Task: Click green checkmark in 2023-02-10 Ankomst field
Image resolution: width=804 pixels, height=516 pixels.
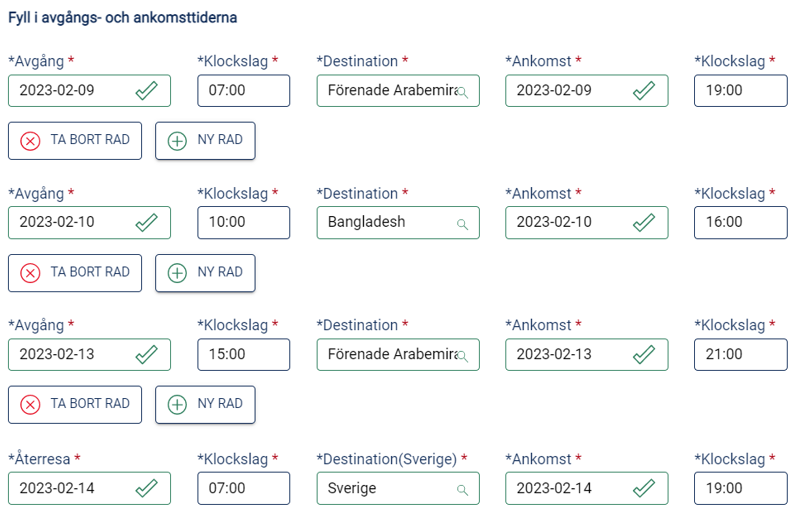Action: point(644,223)
